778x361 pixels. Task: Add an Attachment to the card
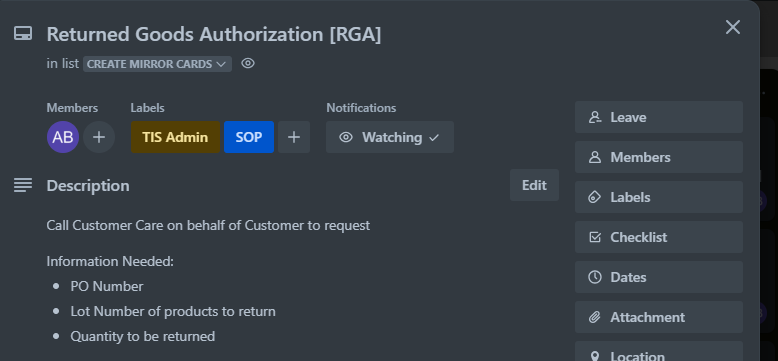coord(658,317)
